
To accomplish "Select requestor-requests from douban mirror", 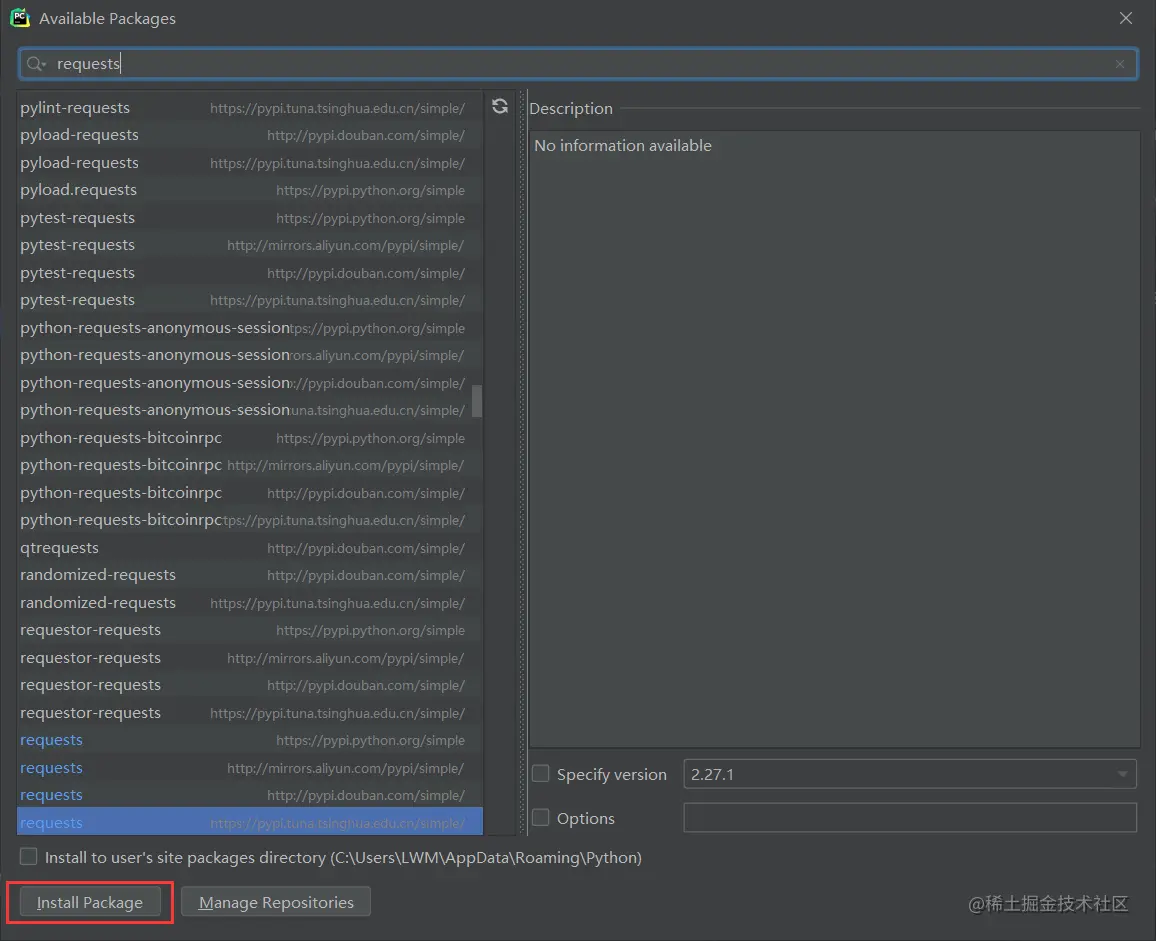I will pos(250,684).
